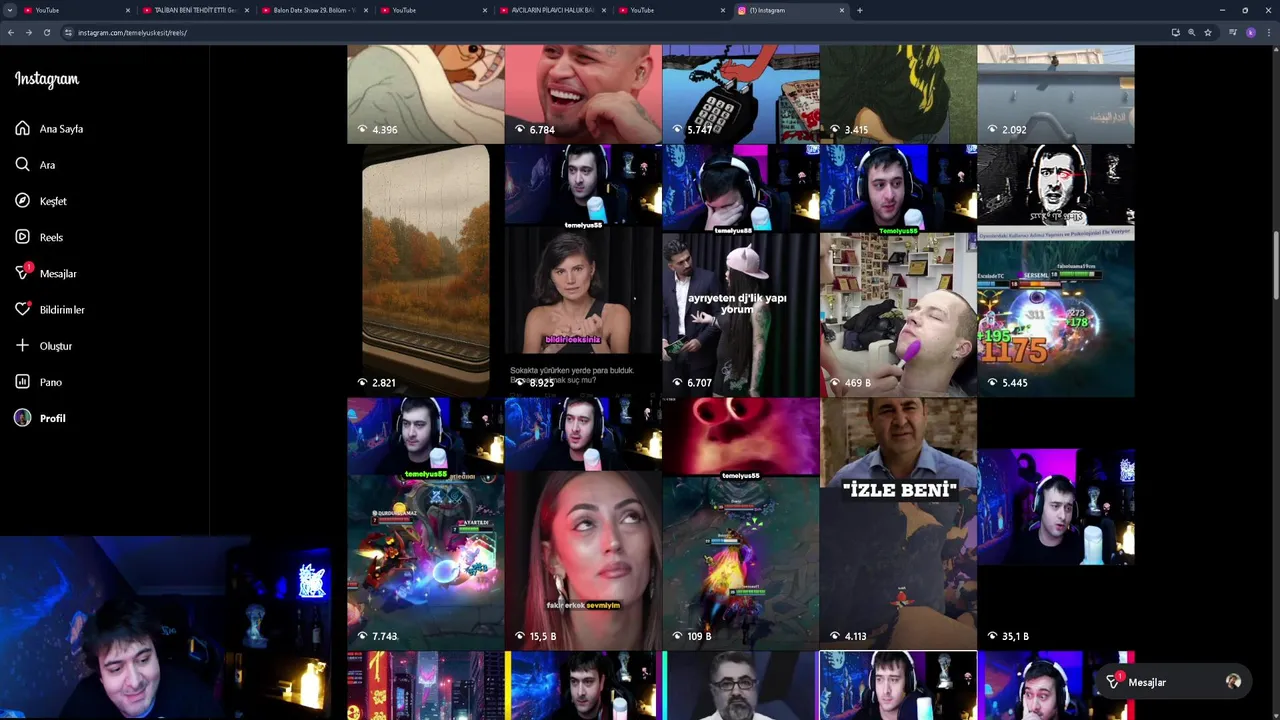Expand the tab search dropdown arrow

(x=10, y=10)
